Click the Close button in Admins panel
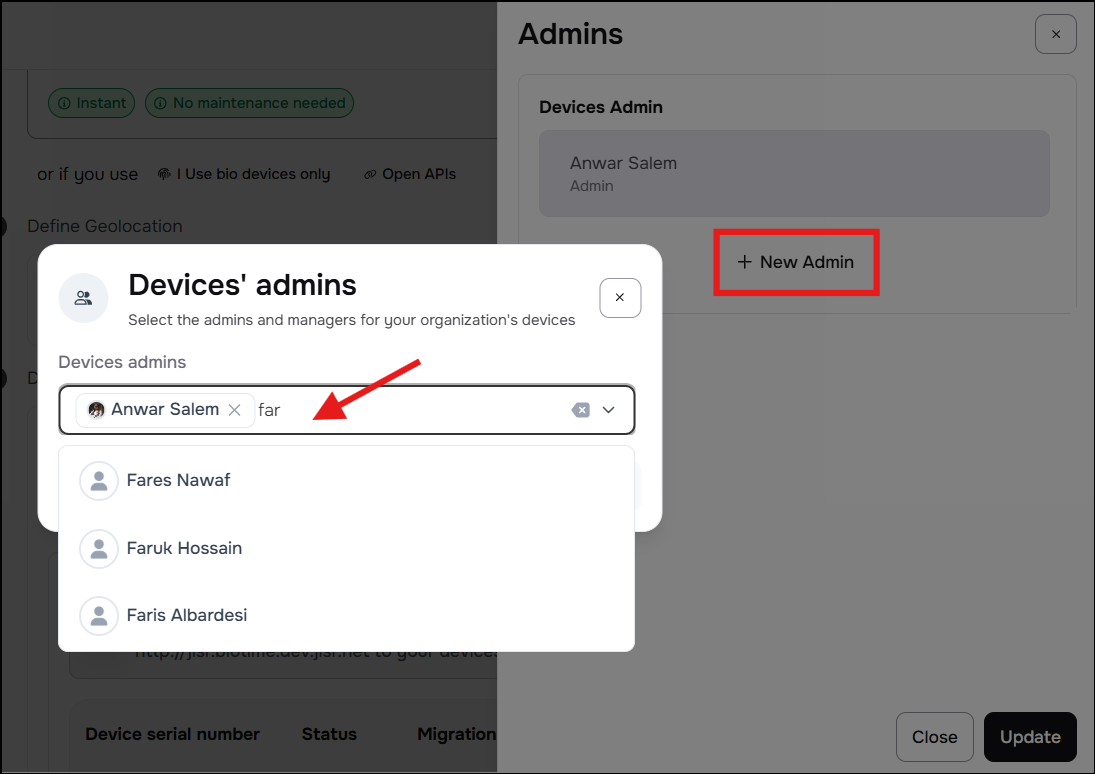Image resolution: width=1095 pixels, height=774 pixels. [934, 737]
